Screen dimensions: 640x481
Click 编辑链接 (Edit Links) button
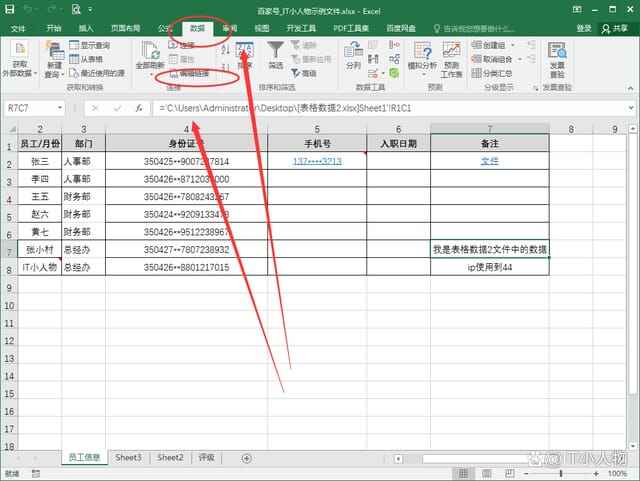coord(189,74)
